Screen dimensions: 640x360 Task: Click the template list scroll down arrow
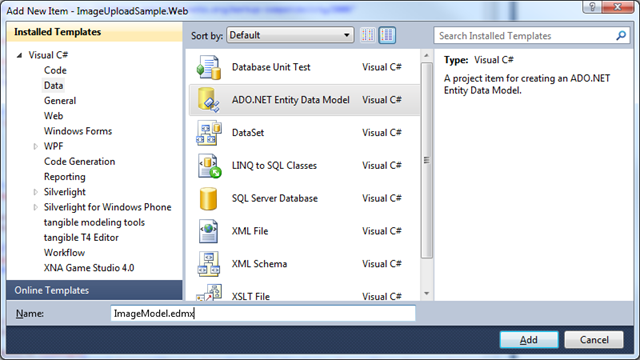pyautogui.click(x=427, y=293)
